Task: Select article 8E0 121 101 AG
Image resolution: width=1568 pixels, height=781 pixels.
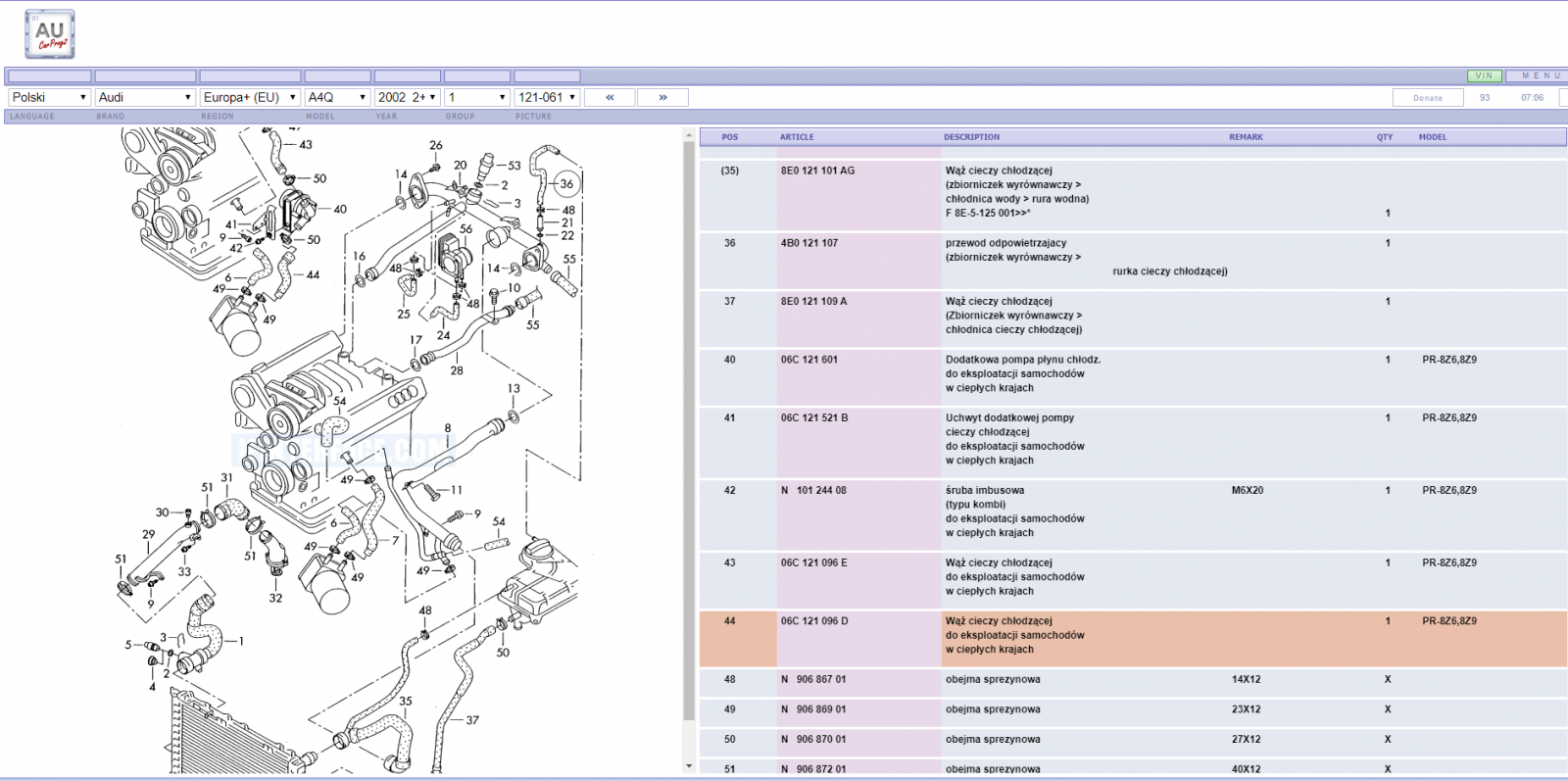Action: 817,171
